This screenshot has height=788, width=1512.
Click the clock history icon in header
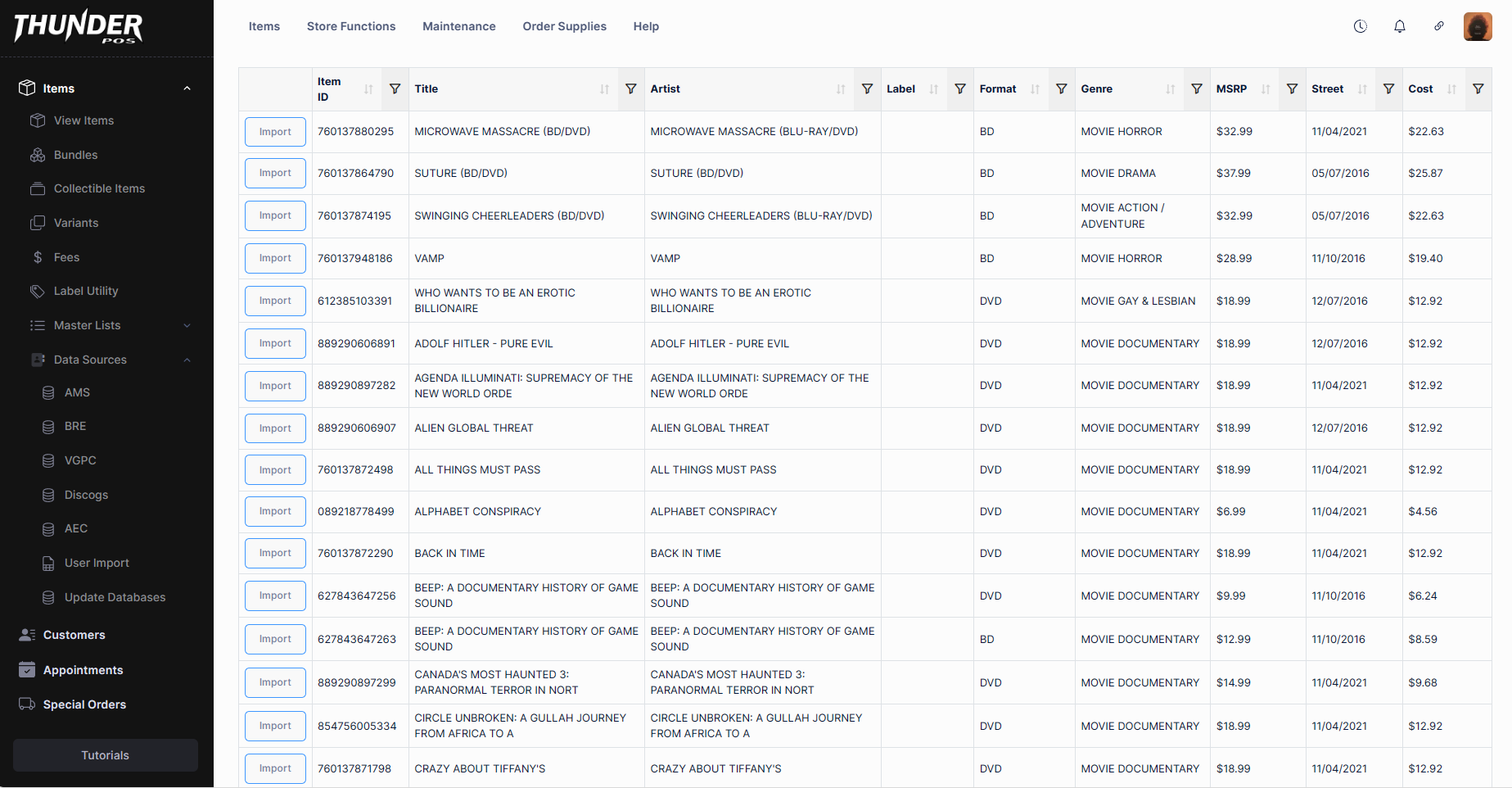1360,26
